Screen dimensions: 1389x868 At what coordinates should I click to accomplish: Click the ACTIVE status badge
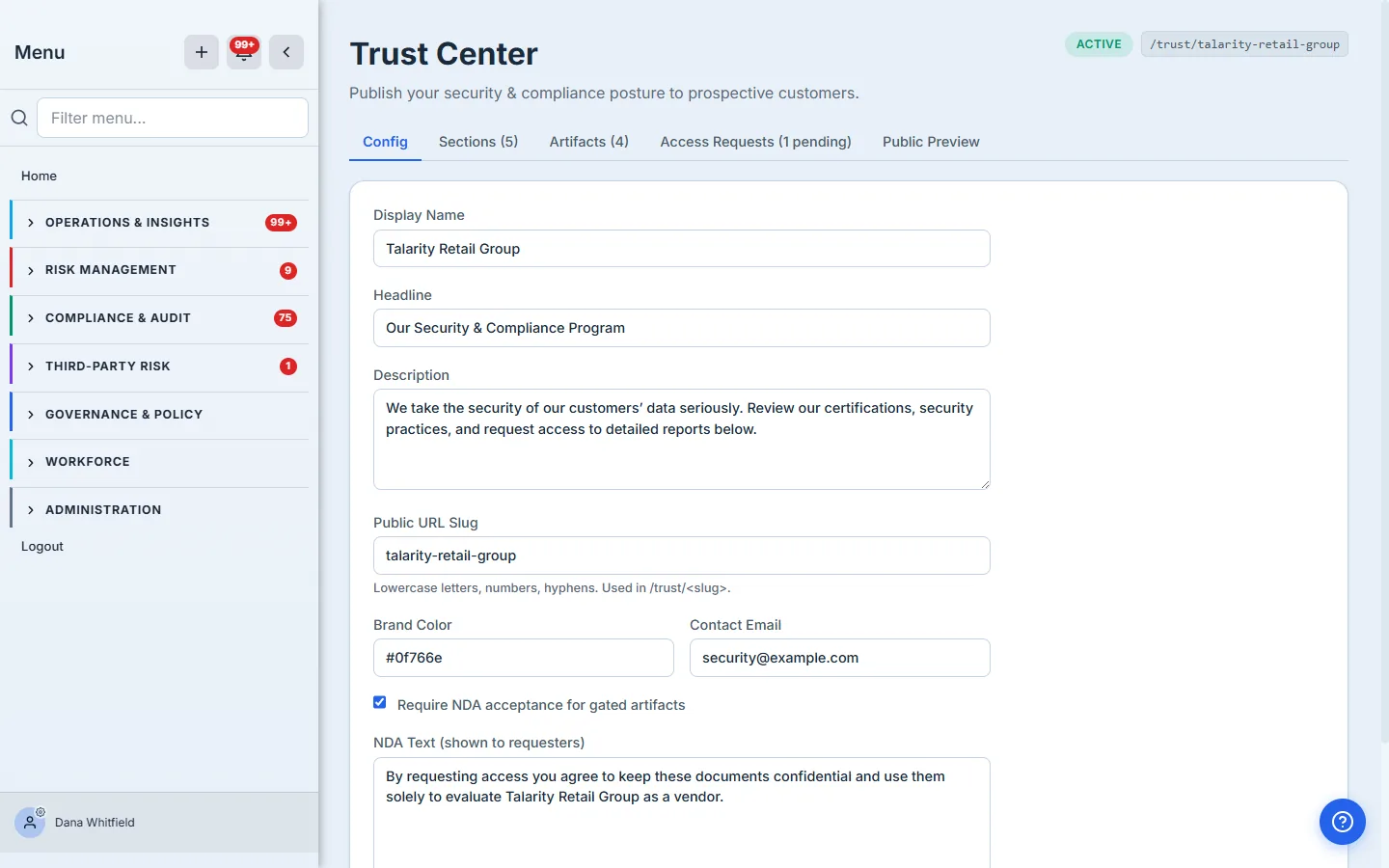click(1099, 44)
